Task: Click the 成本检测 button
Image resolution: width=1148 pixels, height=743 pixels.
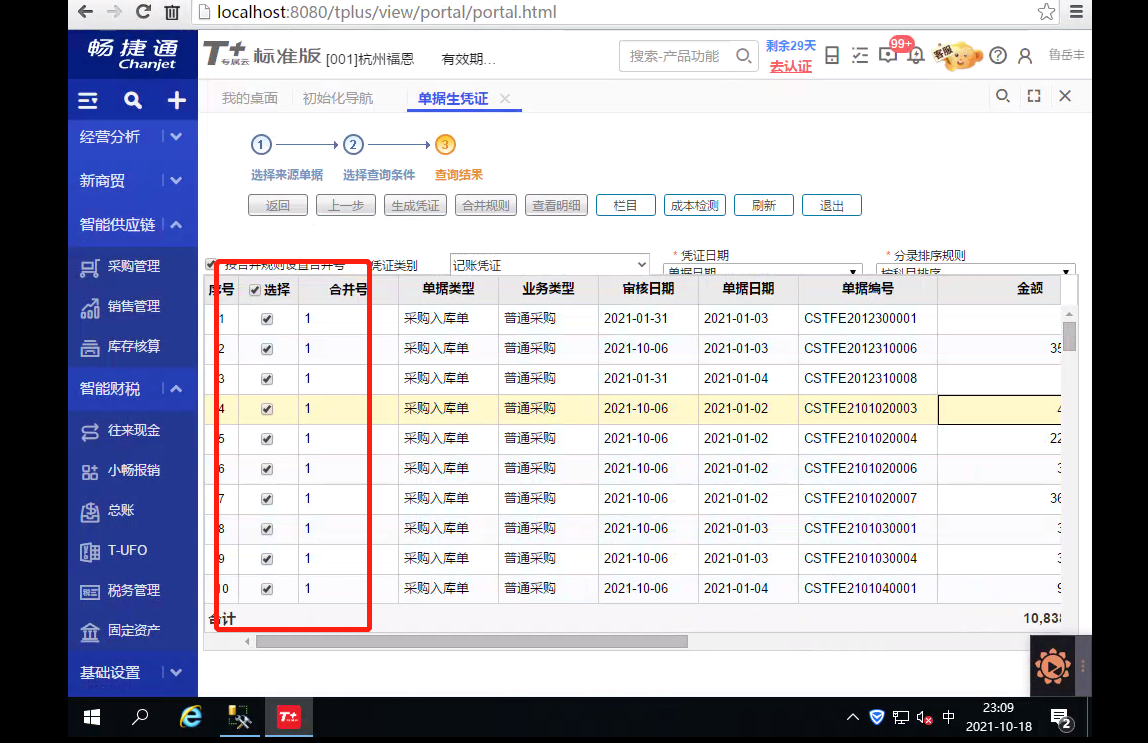Action: pyautogui.click(x=695, y=206)
